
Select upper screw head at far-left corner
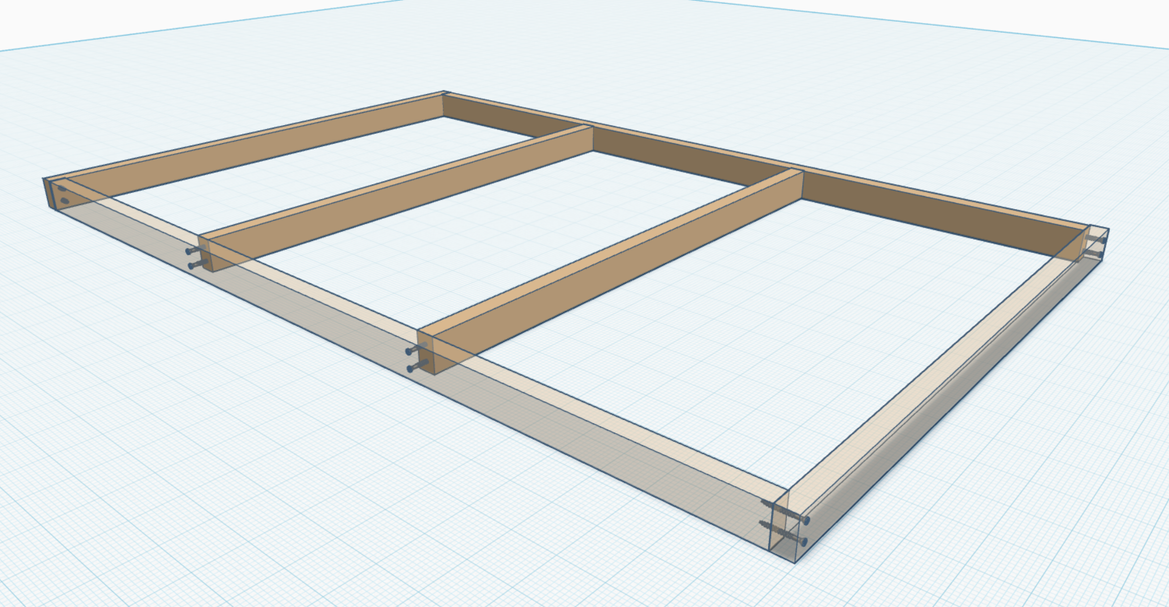click(x=63, y=187)
